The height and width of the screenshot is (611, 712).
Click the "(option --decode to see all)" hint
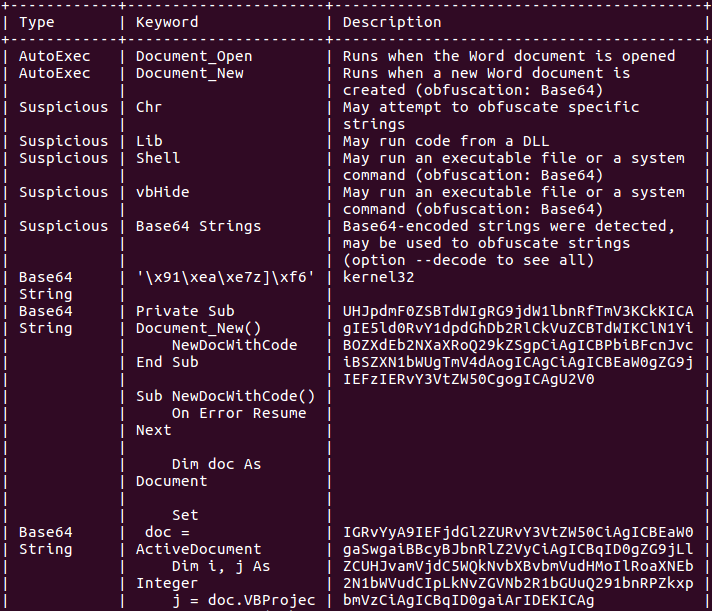(x=468, y=260)
